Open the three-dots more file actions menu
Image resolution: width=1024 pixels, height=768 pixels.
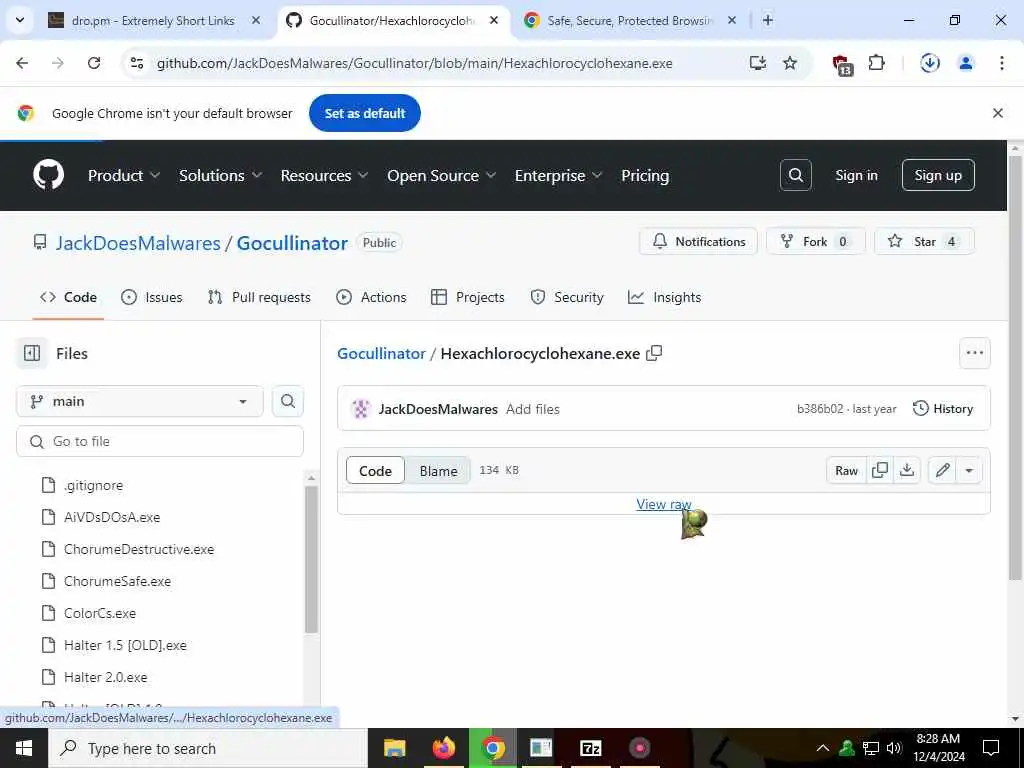coord(974,353)
